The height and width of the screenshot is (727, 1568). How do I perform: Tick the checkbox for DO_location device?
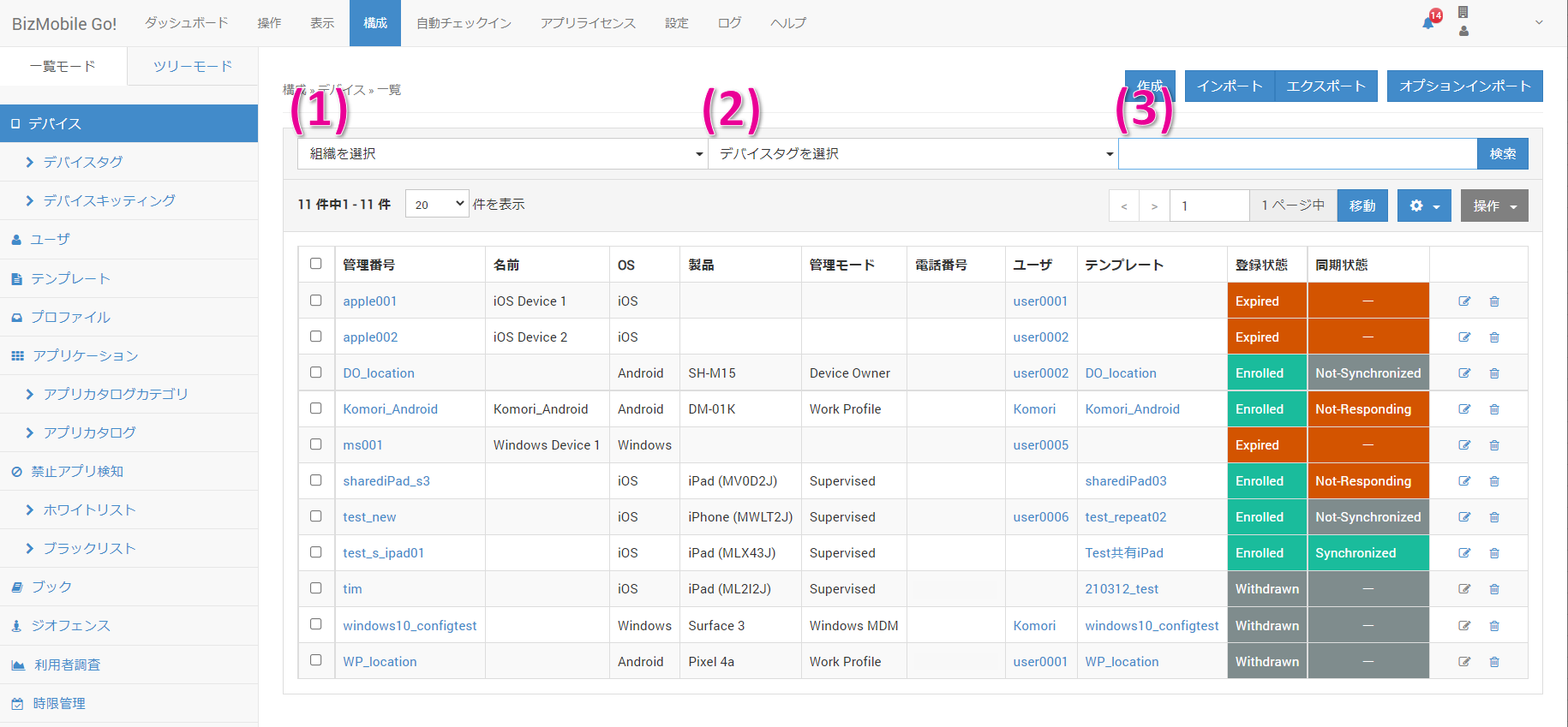316,372
